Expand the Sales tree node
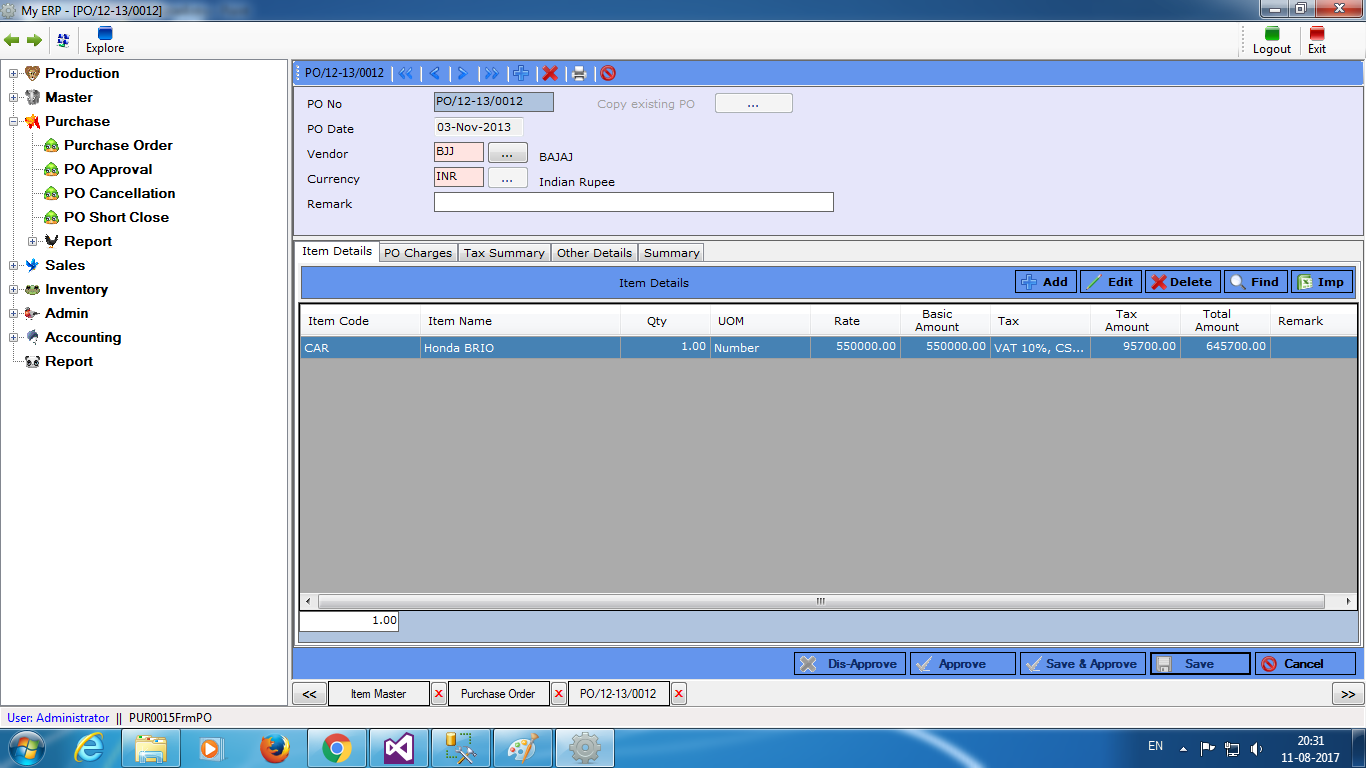The image size is (1366, 768). 14,265
